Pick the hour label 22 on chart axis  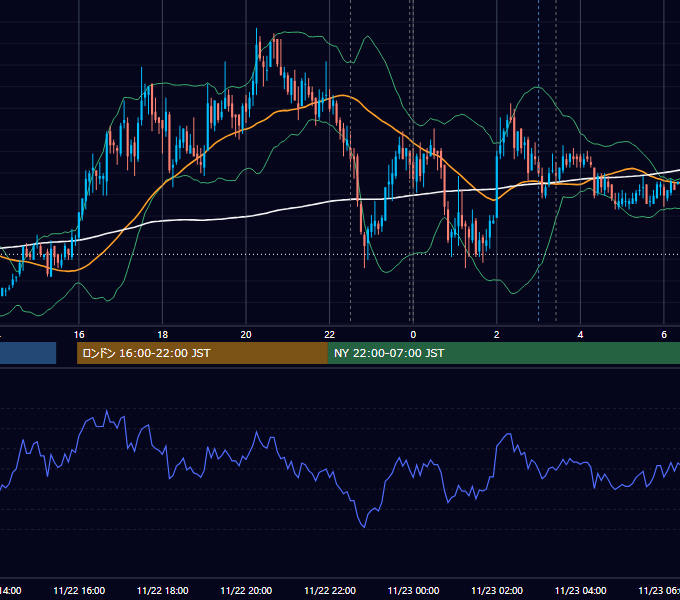pos(330,335)
